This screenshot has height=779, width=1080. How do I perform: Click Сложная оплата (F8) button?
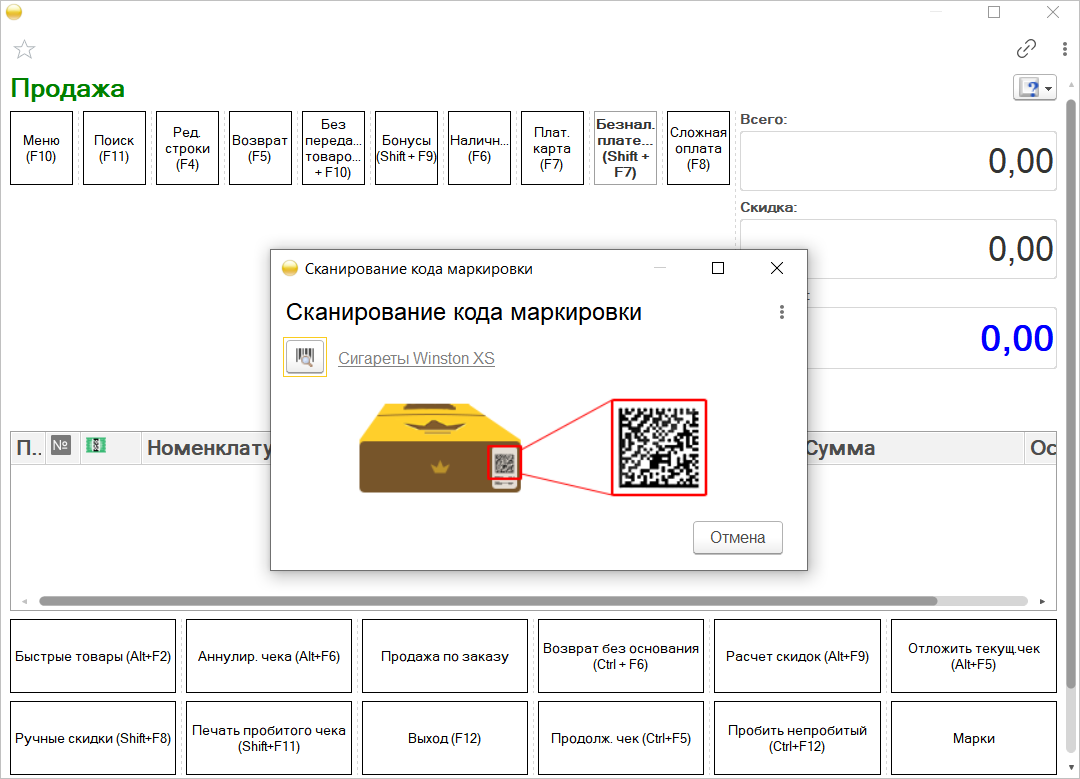(698, 148)
